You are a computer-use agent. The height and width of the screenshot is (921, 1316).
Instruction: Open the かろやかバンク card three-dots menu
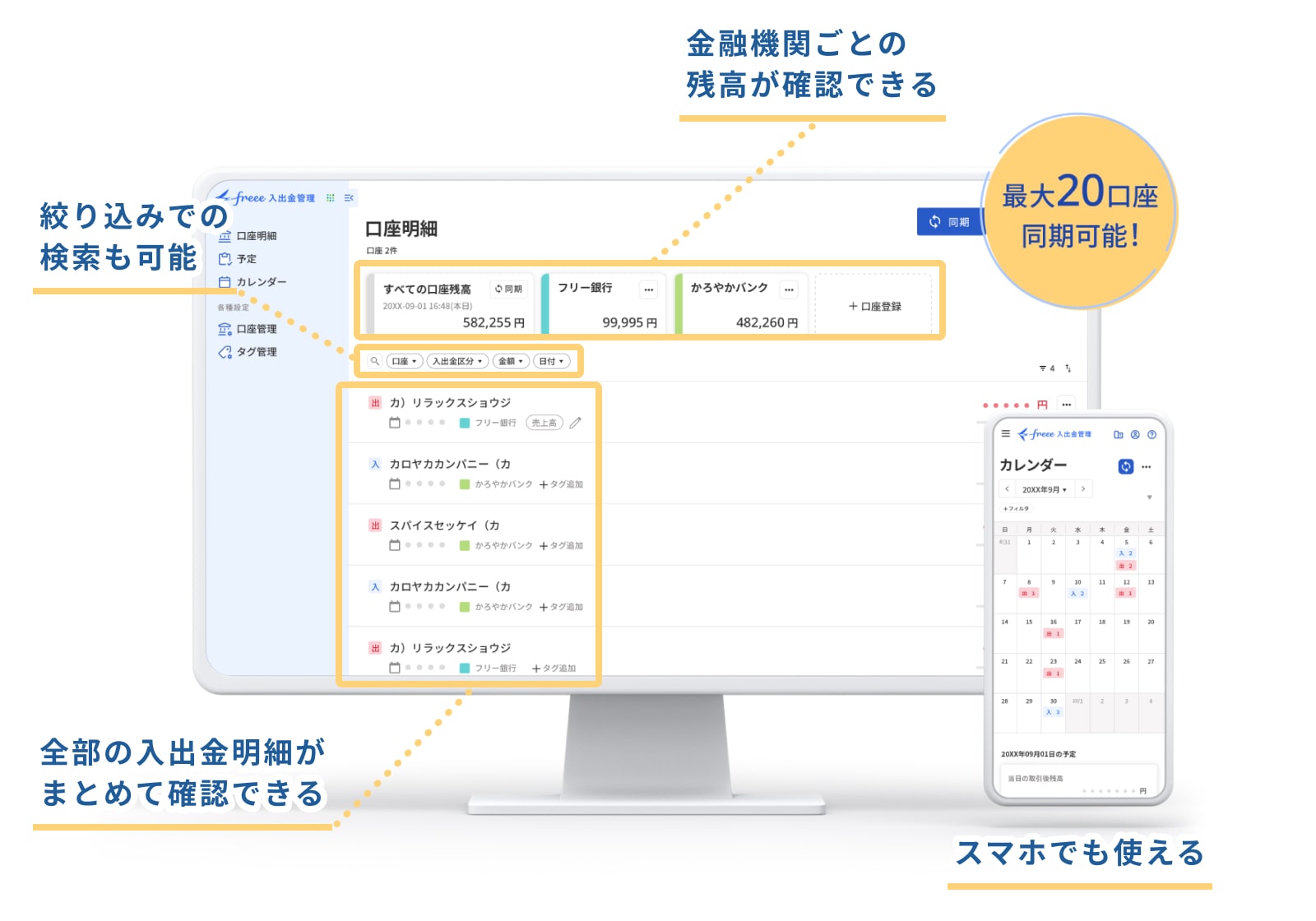[x=789, y=289]
